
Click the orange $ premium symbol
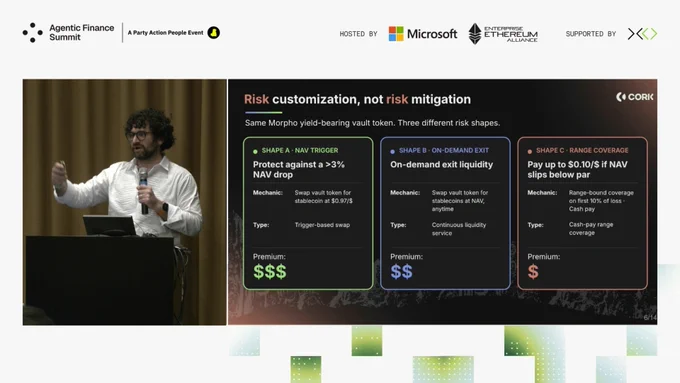pos(533,272)
